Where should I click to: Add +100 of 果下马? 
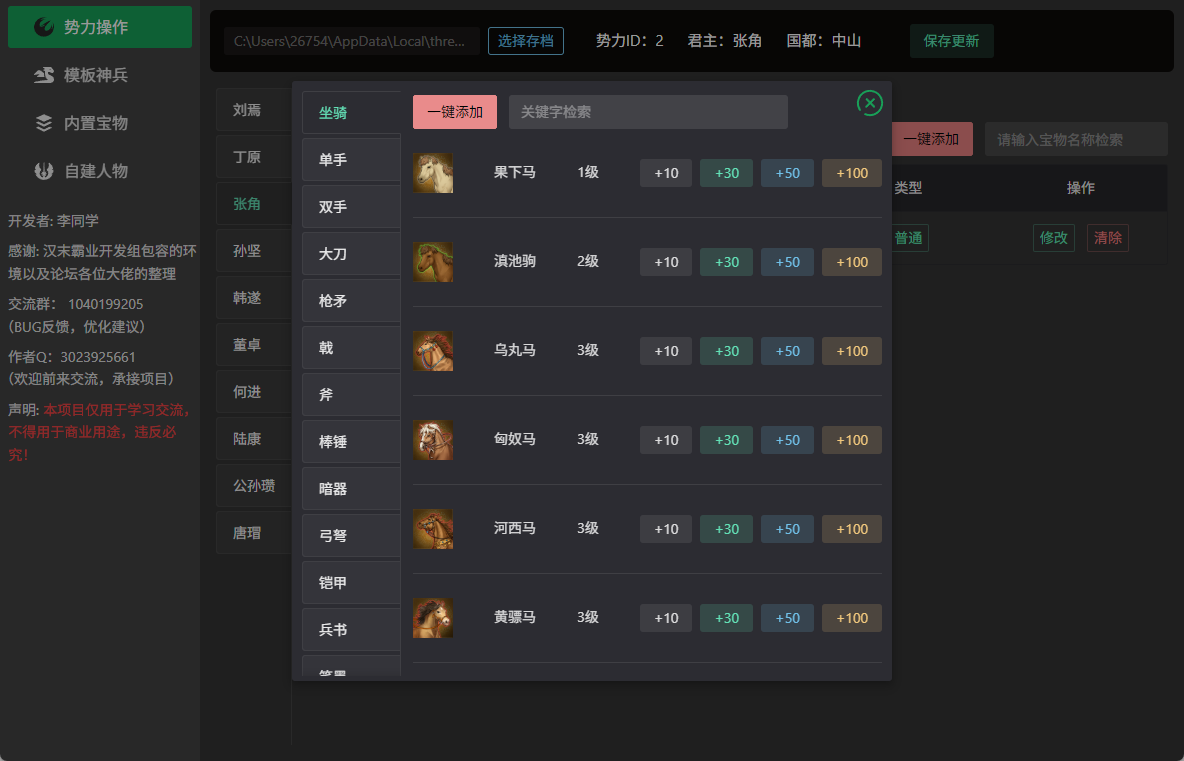(x=852, y=173)
